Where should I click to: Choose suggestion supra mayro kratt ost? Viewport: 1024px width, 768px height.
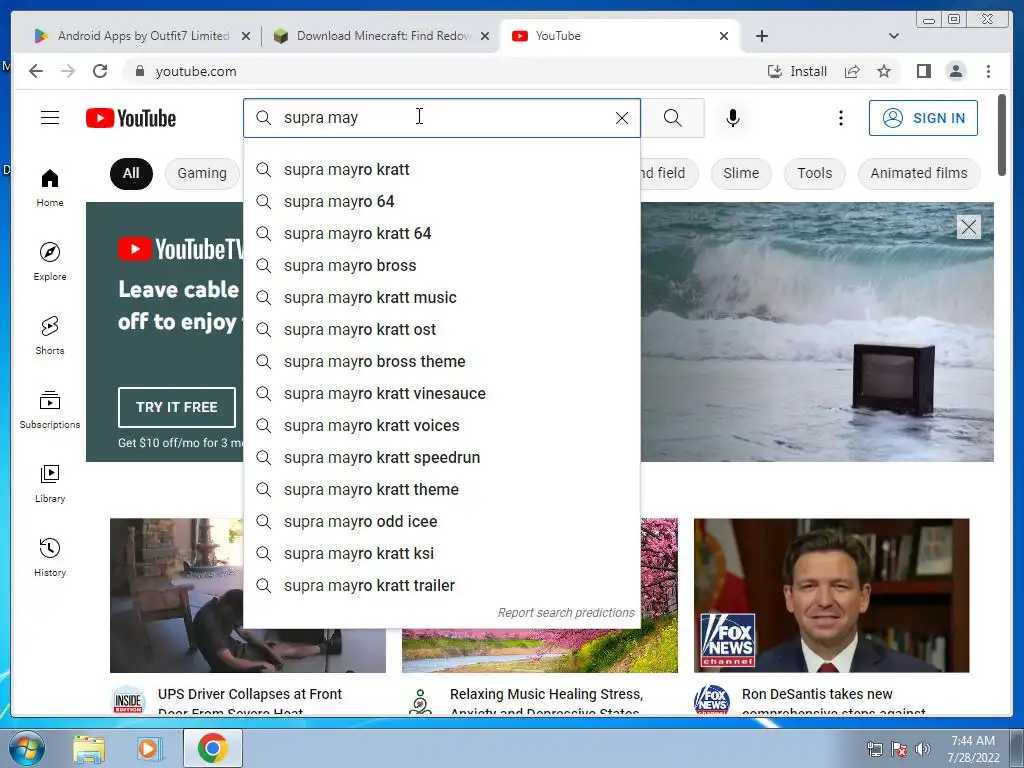coord(441,330)
